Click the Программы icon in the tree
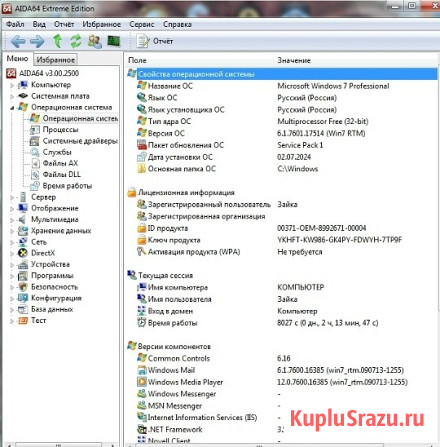This screenshot has width=440, height=447. [23, 276]
